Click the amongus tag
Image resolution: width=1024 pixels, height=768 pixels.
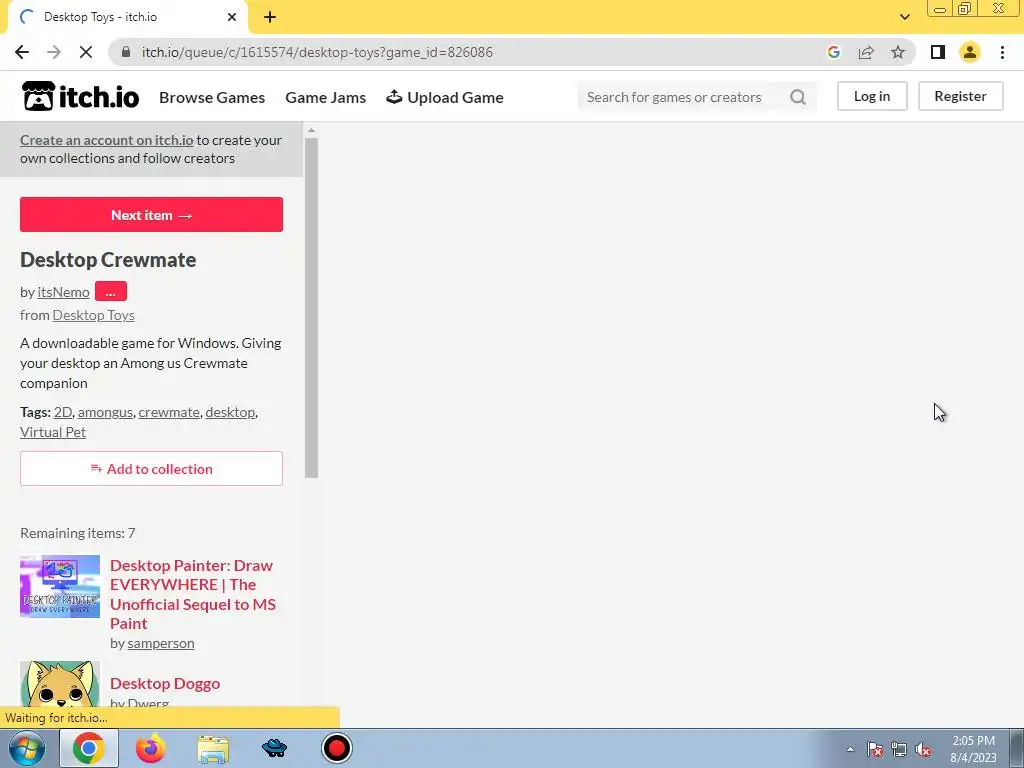(x=105, y=412)
